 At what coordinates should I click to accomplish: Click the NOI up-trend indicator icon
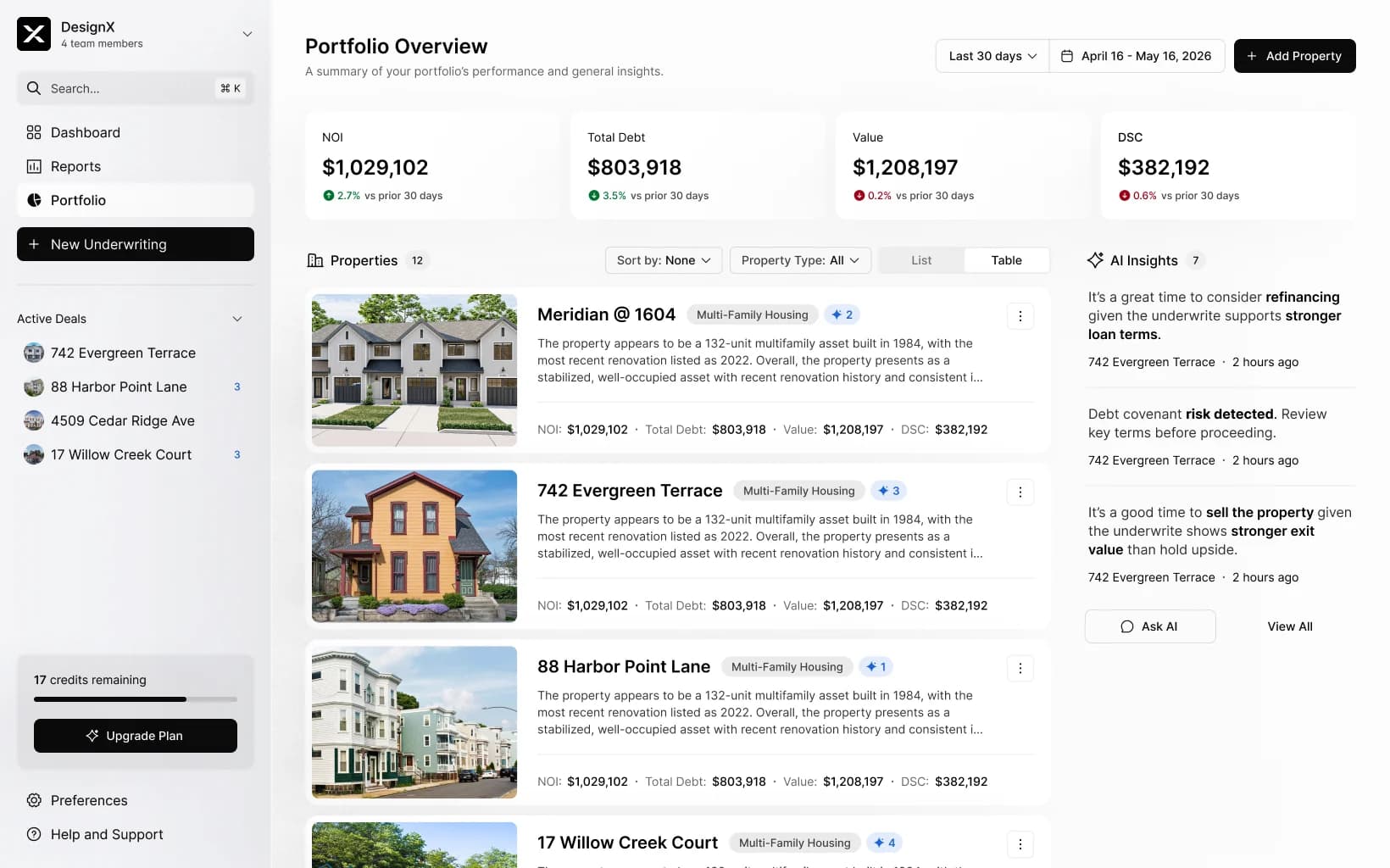[328, 196]
